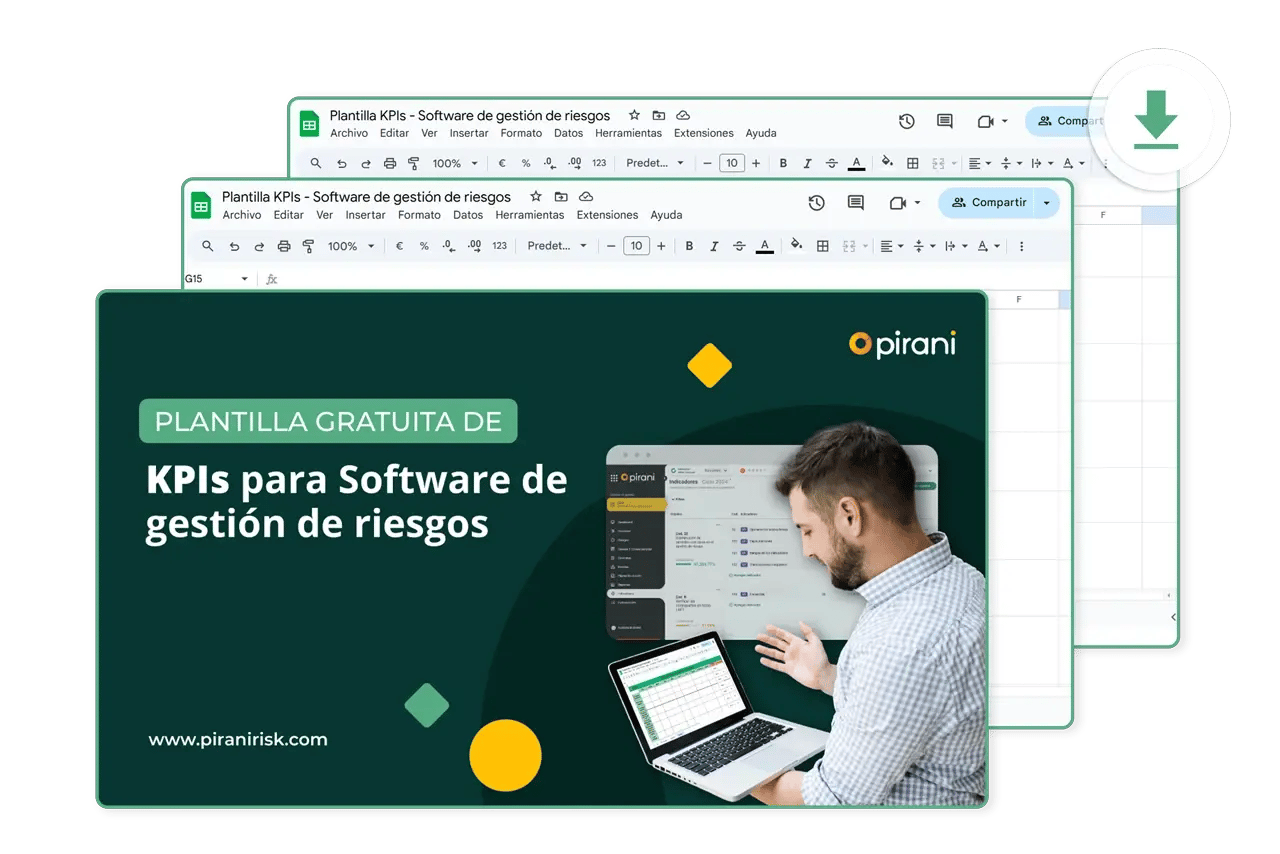Click Sheets home logo in front window
This screenshot has width=1280, height=854.
(201, 205)
